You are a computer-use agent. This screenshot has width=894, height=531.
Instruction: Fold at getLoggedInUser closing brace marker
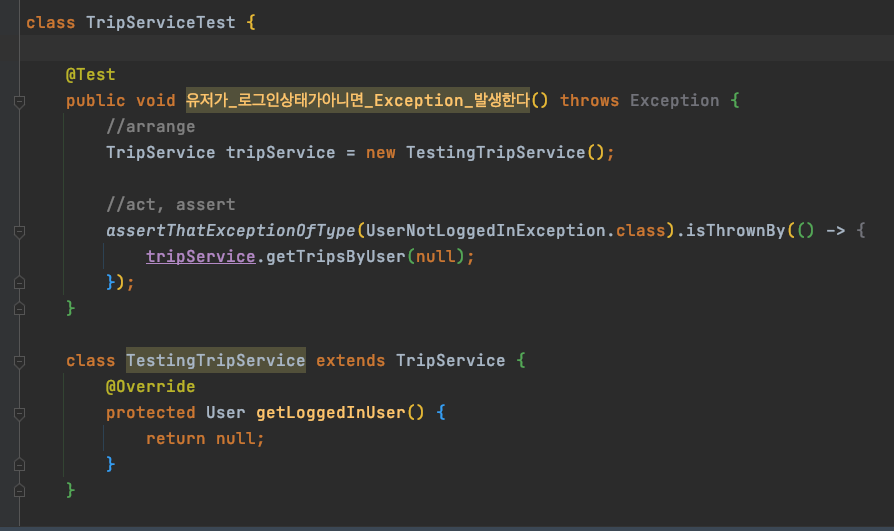pyautogui.click(x=19, y=465)
